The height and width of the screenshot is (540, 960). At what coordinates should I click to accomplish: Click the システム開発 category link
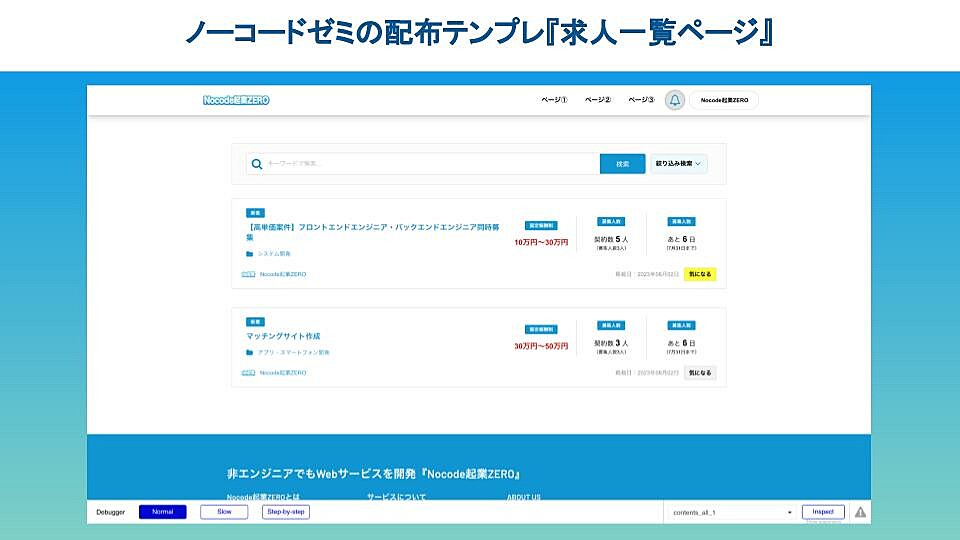pyautogui.click(x=274, y=253)
